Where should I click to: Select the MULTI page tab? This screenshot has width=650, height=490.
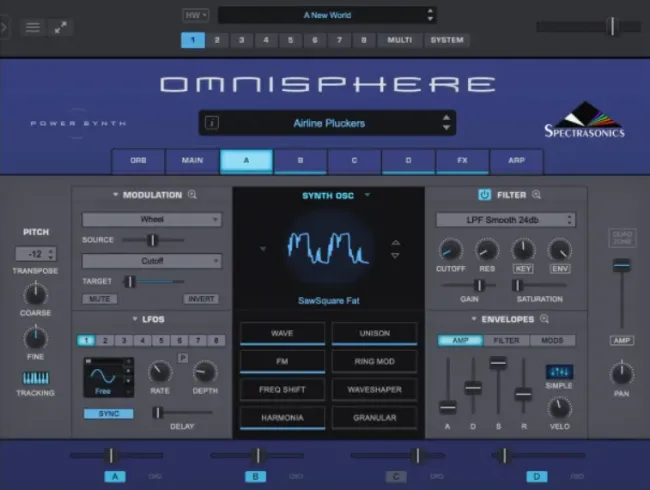tap(400, 40)
